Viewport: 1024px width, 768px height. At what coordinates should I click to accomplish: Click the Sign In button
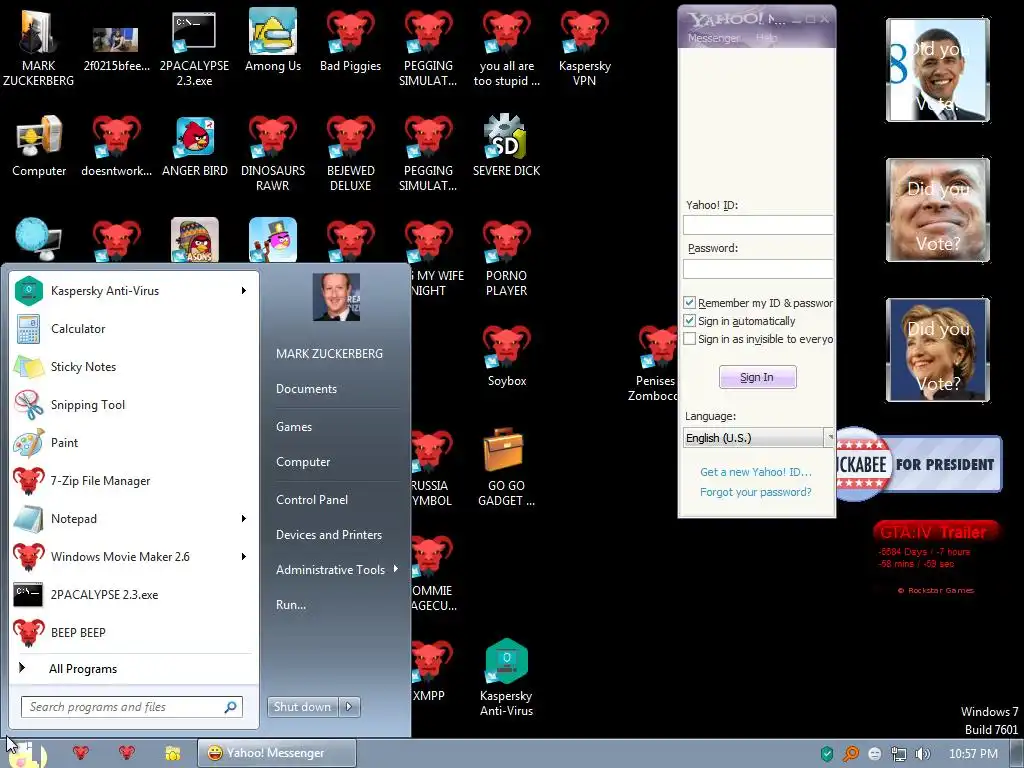pos(758,377)
